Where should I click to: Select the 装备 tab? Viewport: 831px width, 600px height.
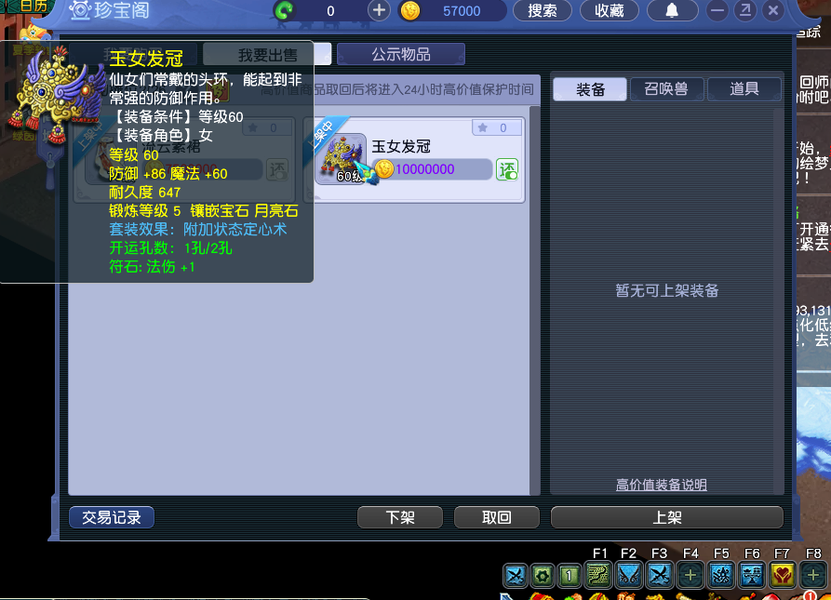coord(590,89)
